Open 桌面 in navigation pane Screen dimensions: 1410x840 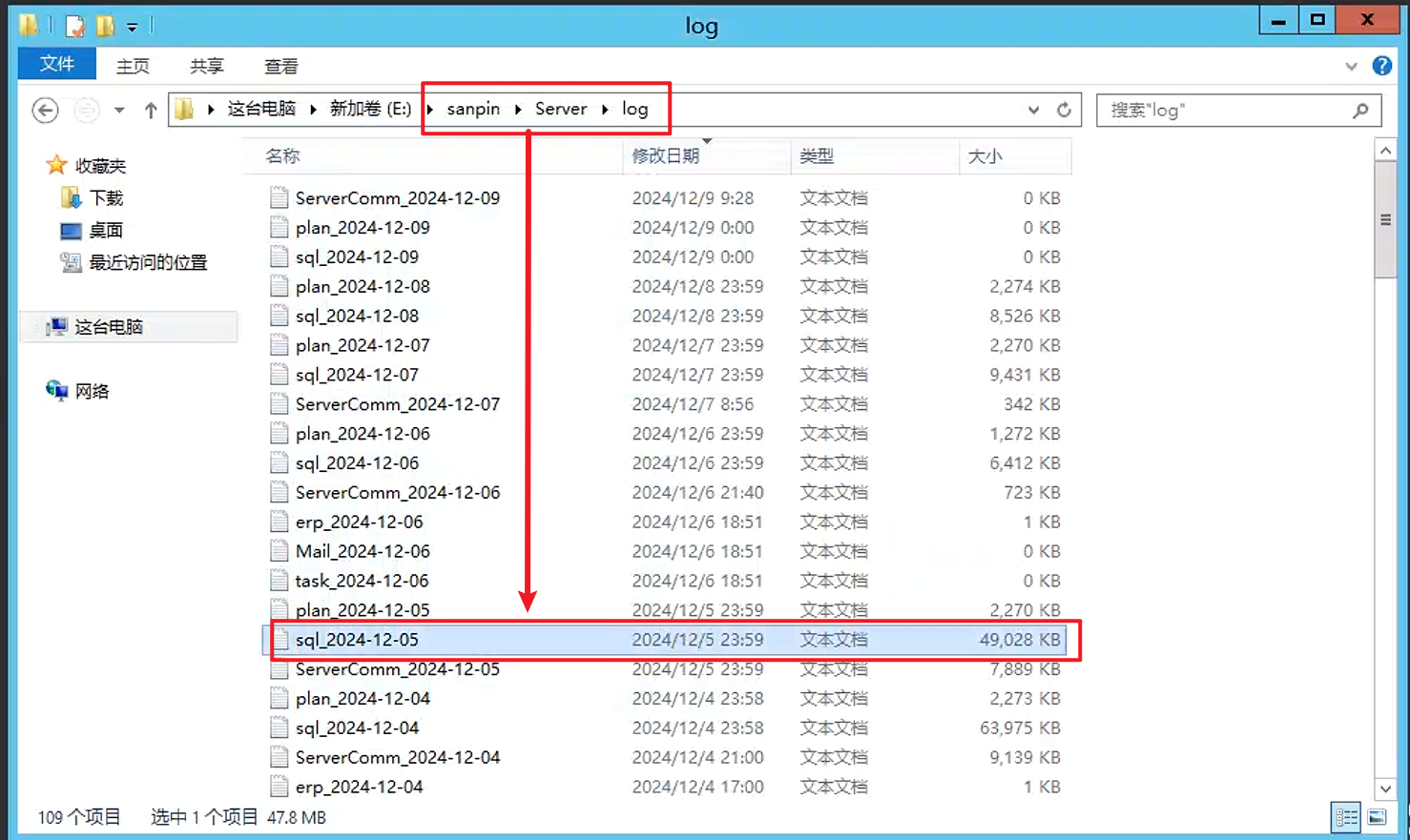[106, 231]
